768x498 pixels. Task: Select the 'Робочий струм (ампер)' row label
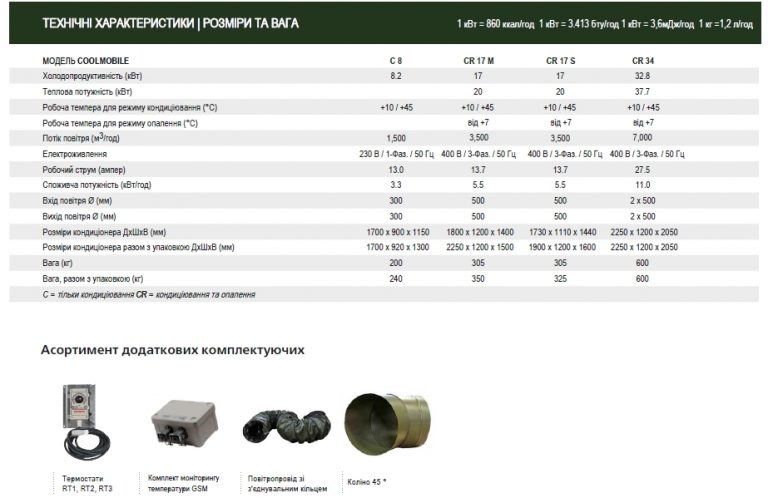pos(84,169)
